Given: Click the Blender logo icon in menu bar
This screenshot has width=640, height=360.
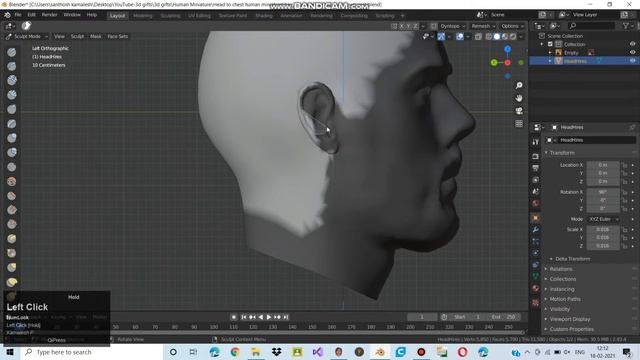Looking at the screenshot, I should tap(7, 15).
